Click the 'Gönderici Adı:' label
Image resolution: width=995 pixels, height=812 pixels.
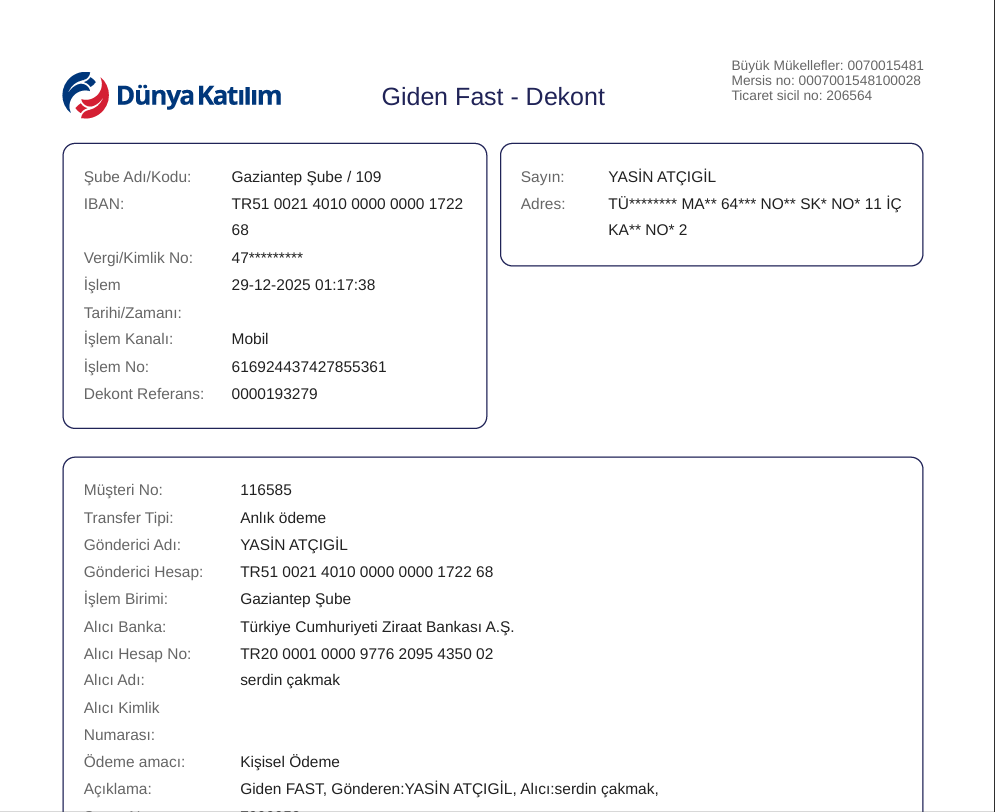point(132,545)
